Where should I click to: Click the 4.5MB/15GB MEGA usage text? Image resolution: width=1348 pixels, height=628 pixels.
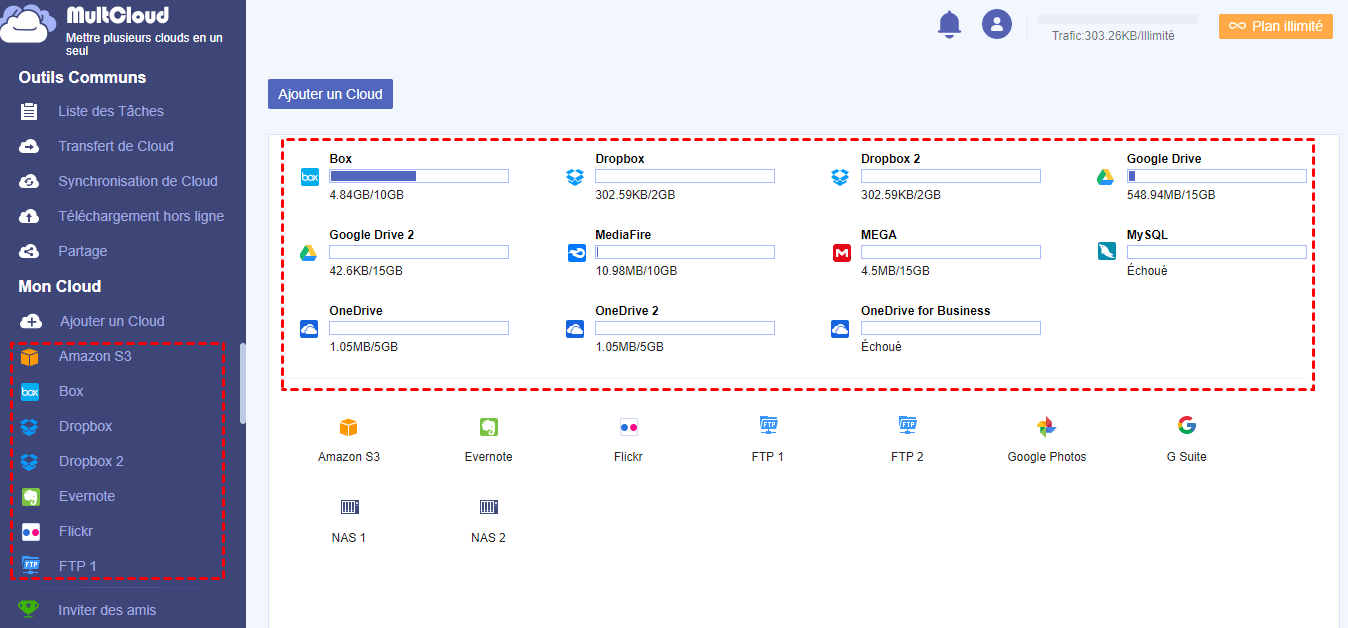click(895, 271)
